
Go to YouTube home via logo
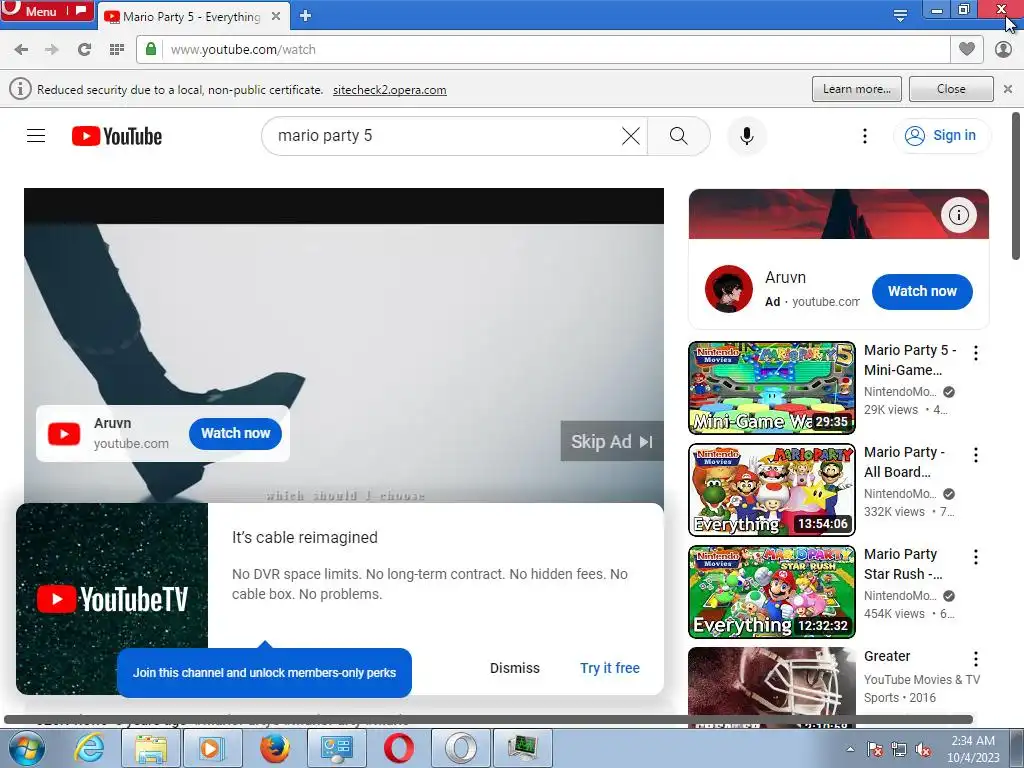117,136
